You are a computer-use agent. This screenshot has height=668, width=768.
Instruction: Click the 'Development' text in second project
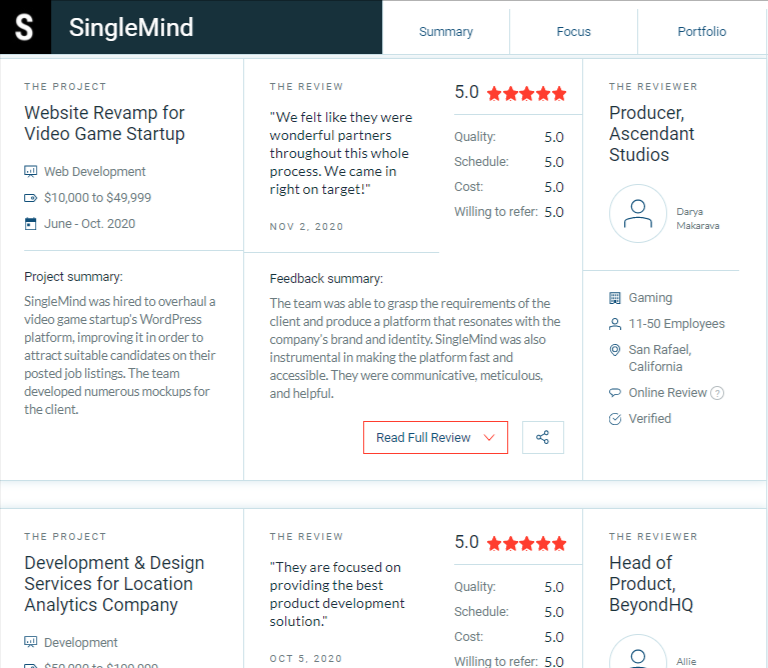pyautogui.click(x=81, y=643)
